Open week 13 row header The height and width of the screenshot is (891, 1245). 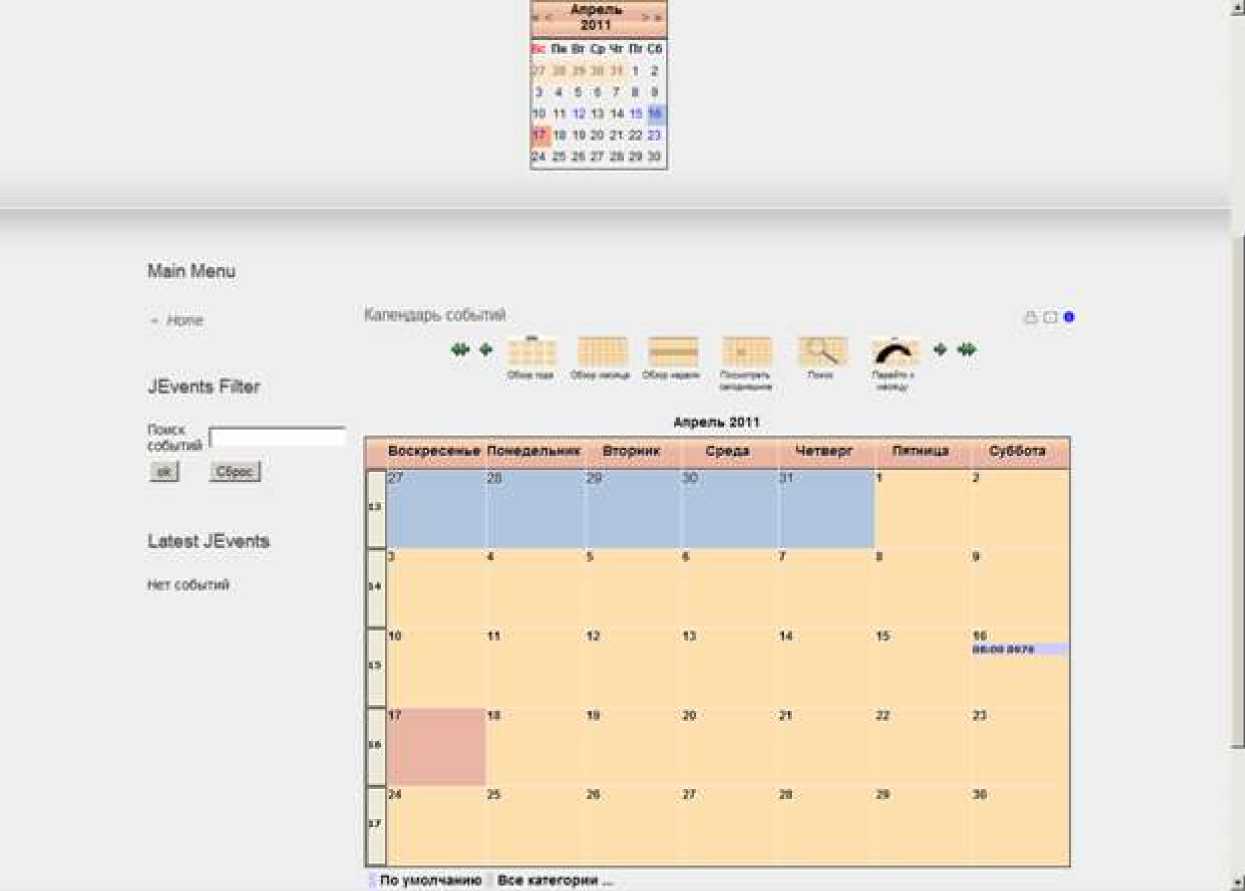(376, 508)
